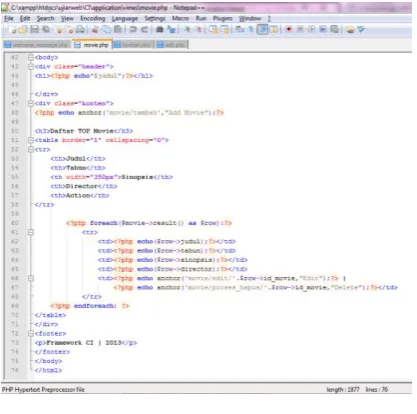Toggle word wrap in the toolbar
This screenshot has height=414, width=417.
[240, 30]
